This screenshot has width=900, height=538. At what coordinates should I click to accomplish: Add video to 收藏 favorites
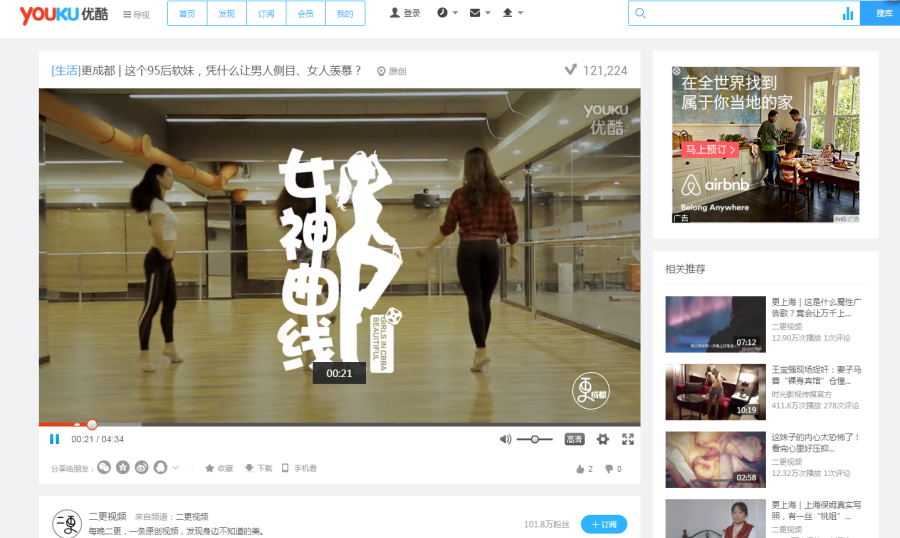[219, 469]
